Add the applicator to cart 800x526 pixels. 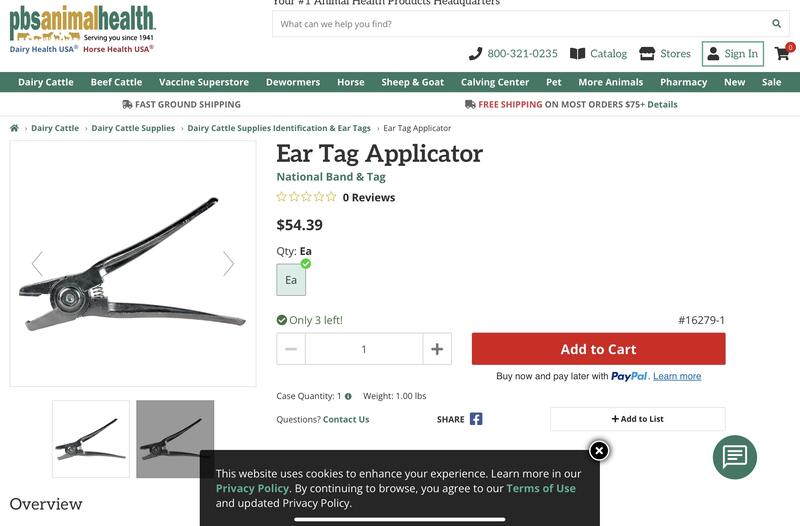click(x=598, y=349)
